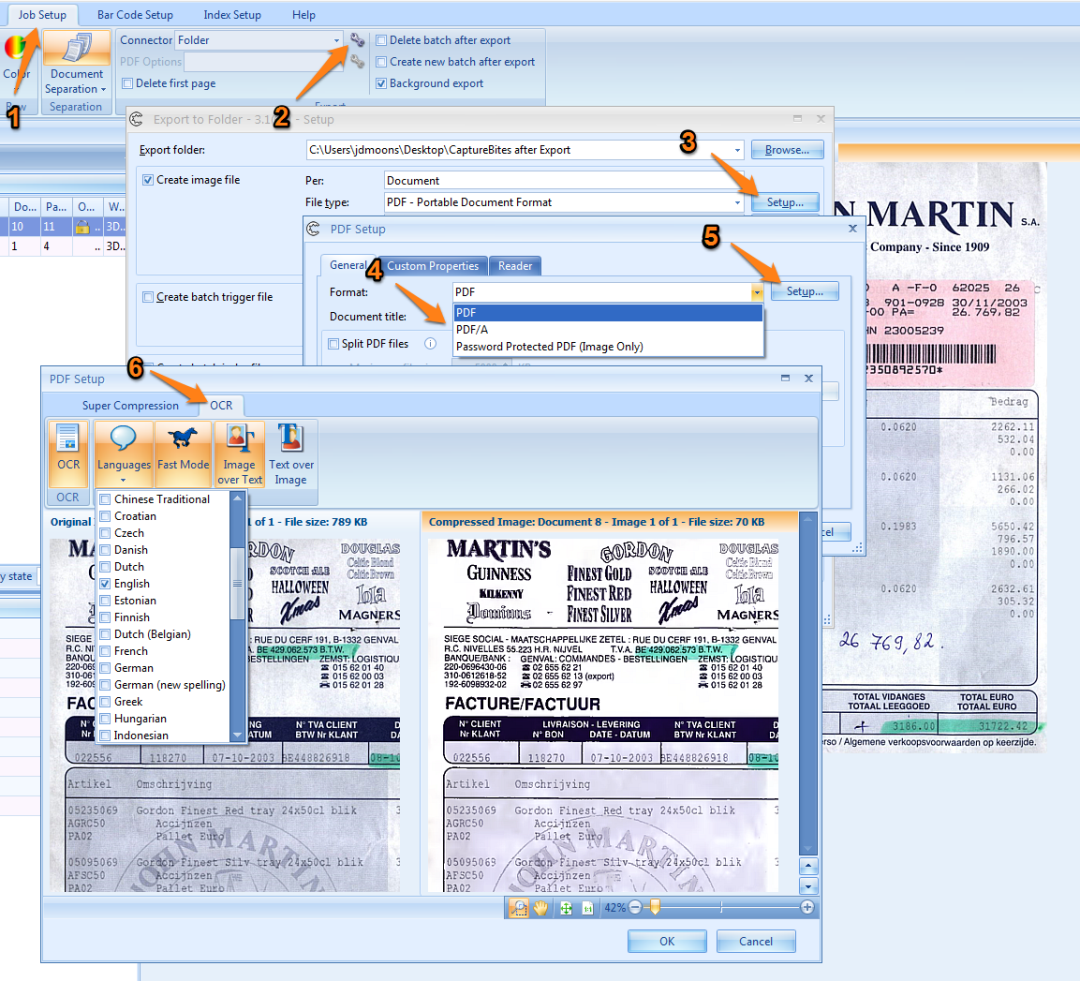Set zoom to 1:1 actual size
Screen dimensions: 1080x981
pyautogui.click(x=588, y=908)
